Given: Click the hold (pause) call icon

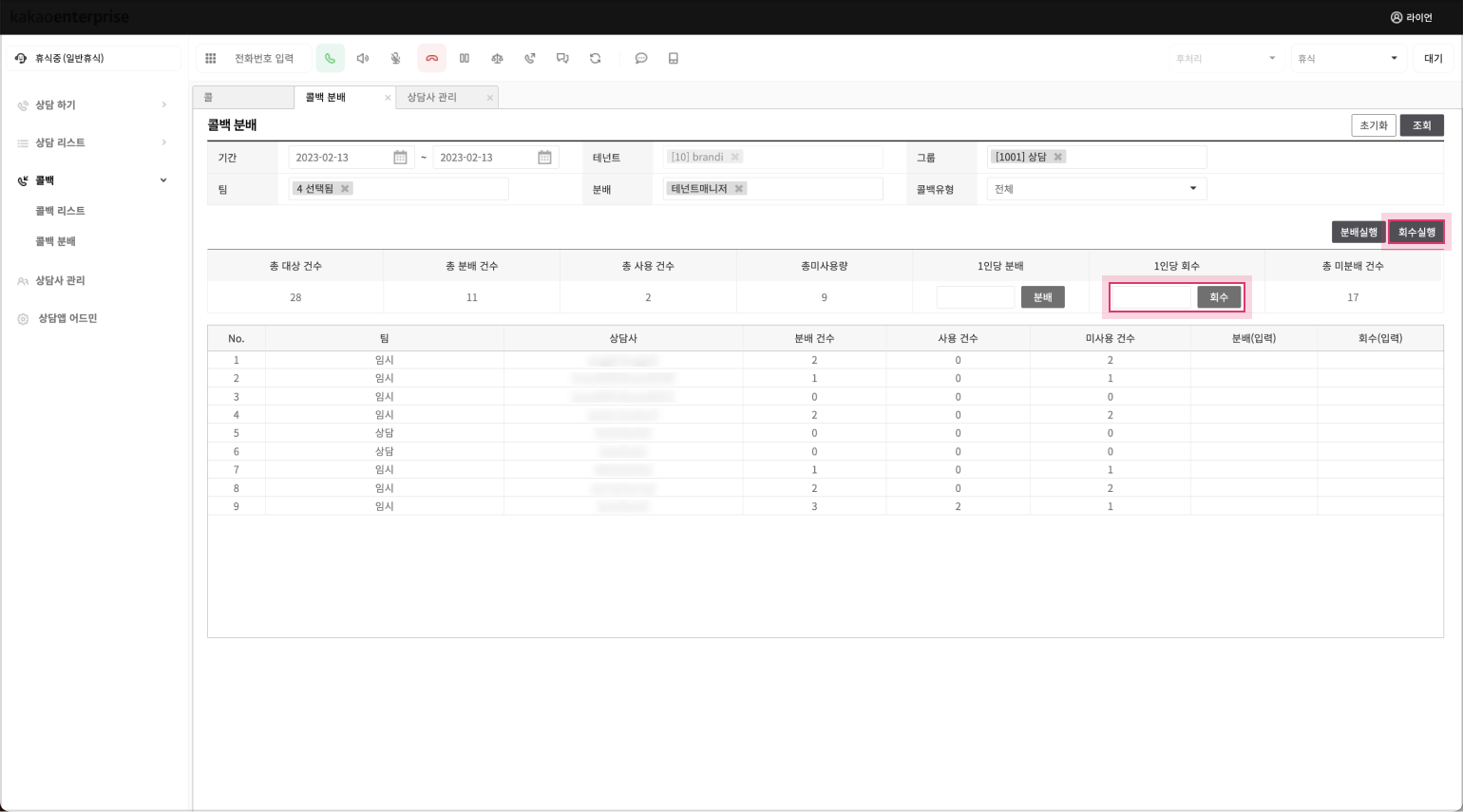Looking at the screenshot, I should click(x=465, y=59).
